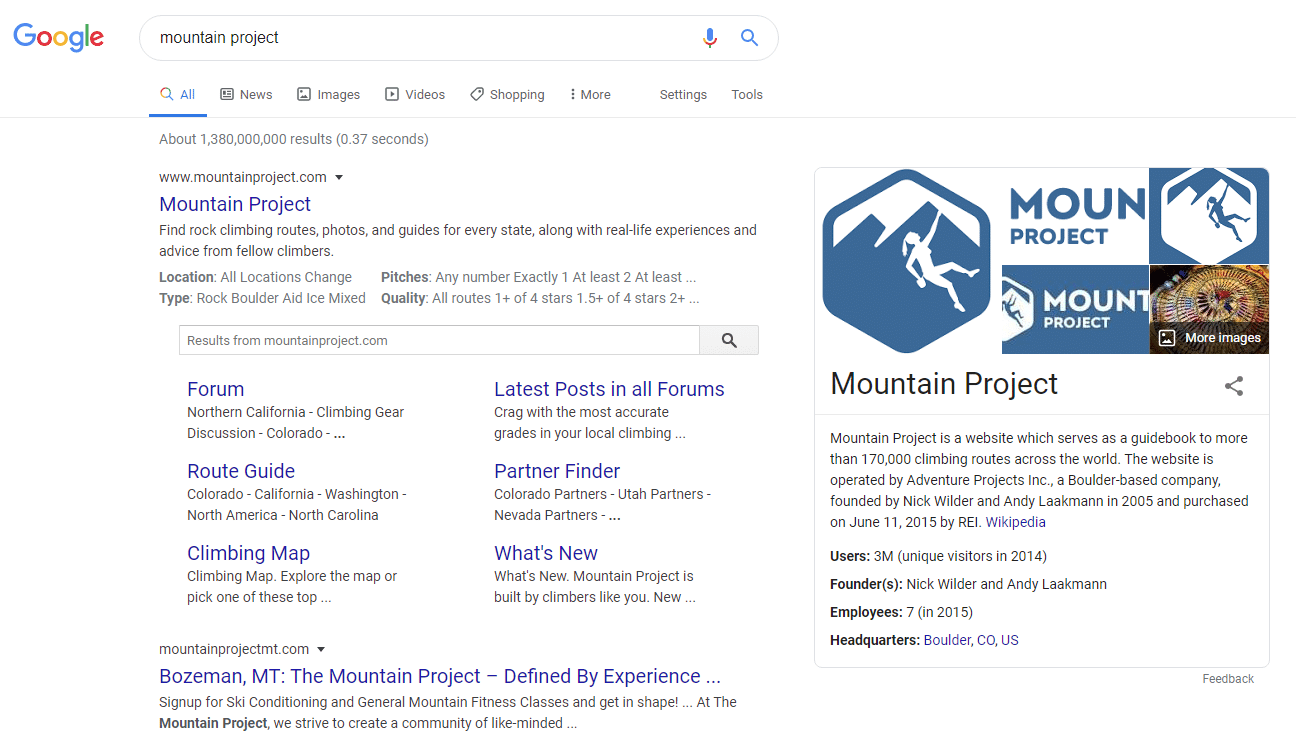Click the Employees: 7 (in 2015) row
The image size is (1296, 746).
click(901, 612)
